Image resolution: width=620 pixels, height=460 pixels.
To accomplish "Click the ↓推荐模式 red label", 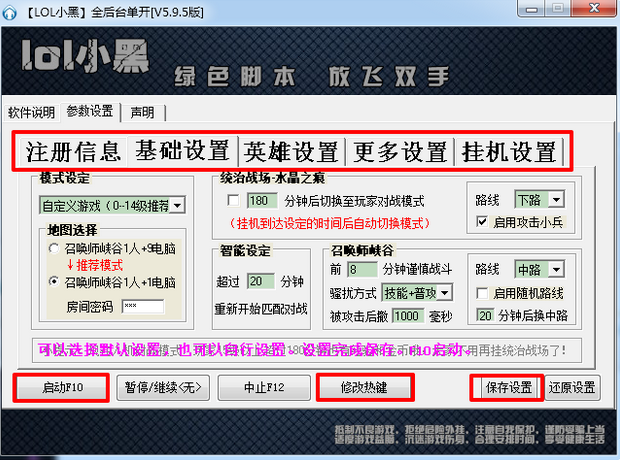I will point(95,265).
